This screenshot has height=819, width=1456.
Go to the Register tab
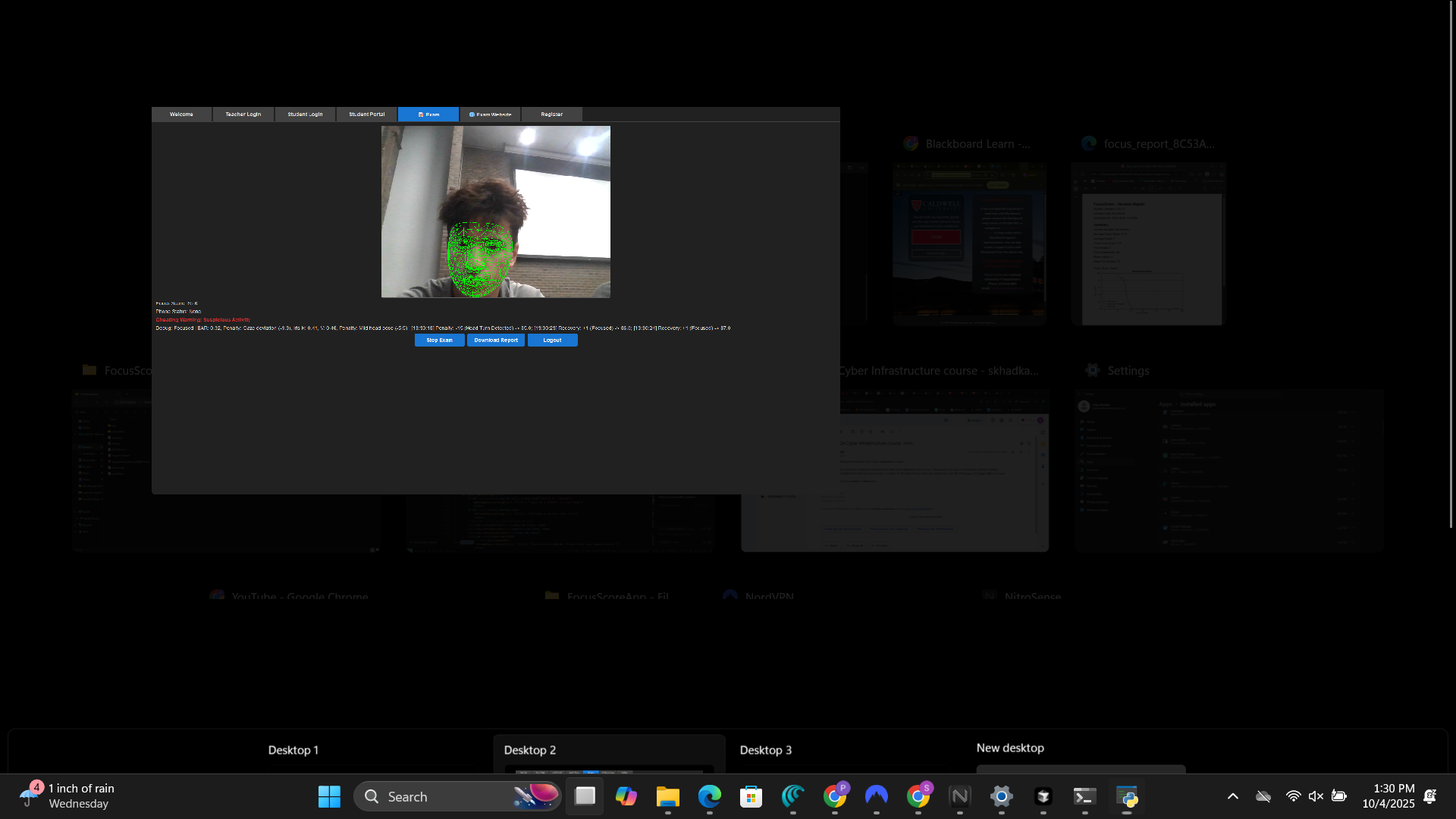coord(551,115)
